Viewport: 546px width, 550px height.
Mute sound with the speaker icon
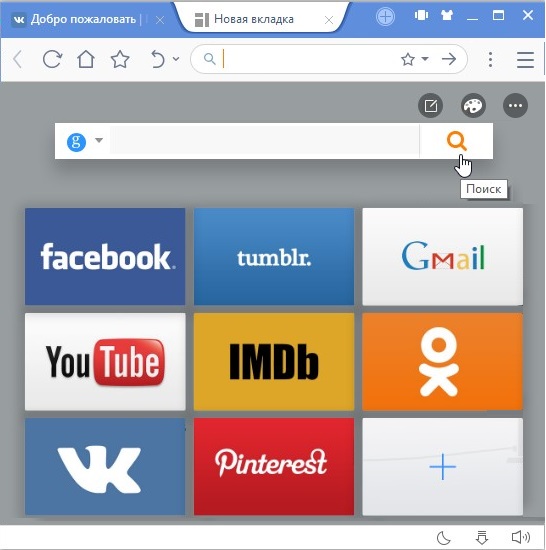[521, 537]
